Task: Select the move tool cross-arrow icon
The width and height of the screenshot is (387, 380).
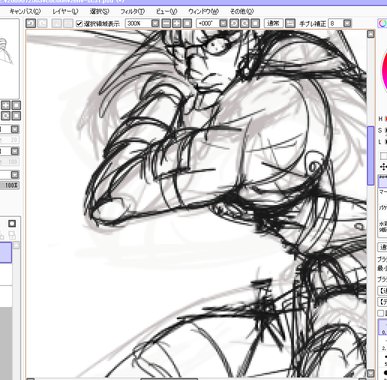Action: (x=383, y=167)
